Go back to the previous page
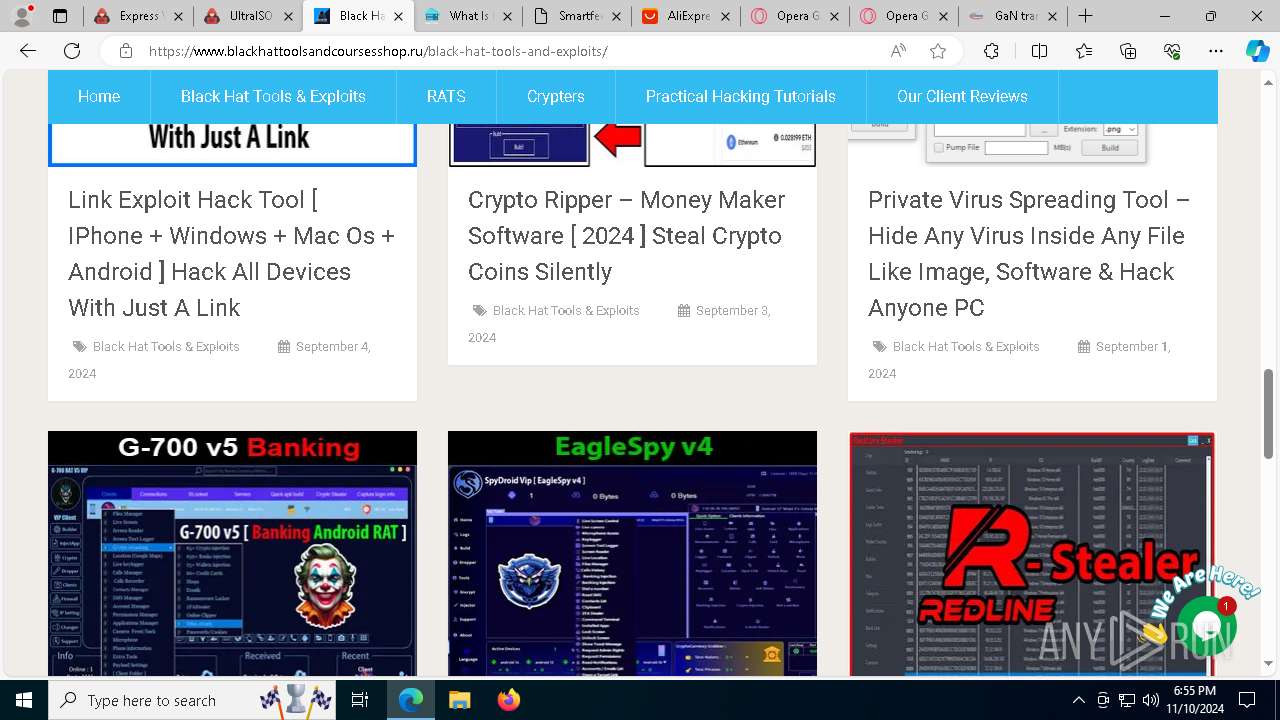 click(28, 51)
